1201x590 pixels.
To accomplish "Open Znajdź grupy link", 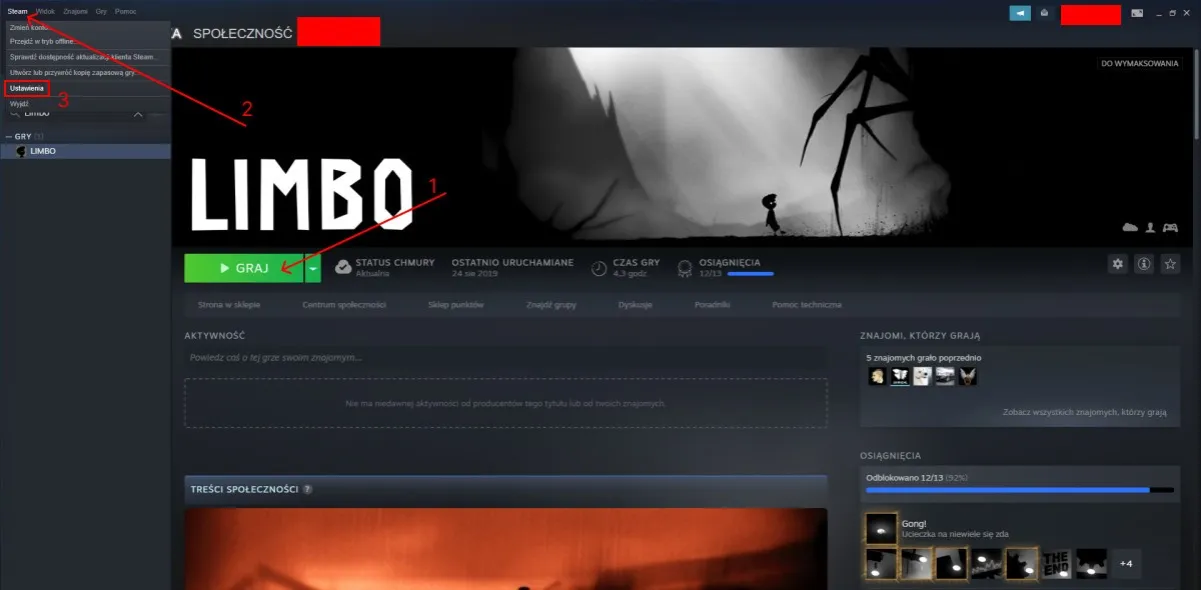I will (x=551, y=304).
